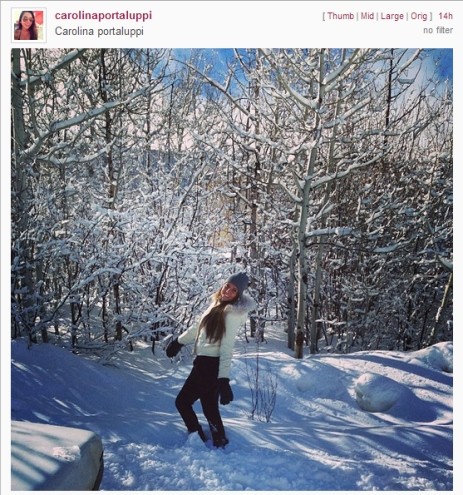This screenshot has width=463, height=495.
Task: Open the carolinaportaluppi profile avatar
Action: pyautogui.click(x=29, y=25)
